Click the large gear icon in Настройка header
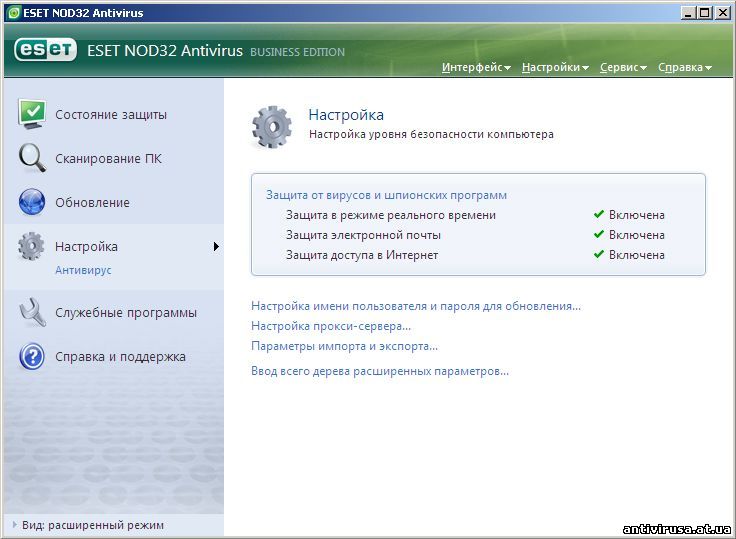 (272, 125)
